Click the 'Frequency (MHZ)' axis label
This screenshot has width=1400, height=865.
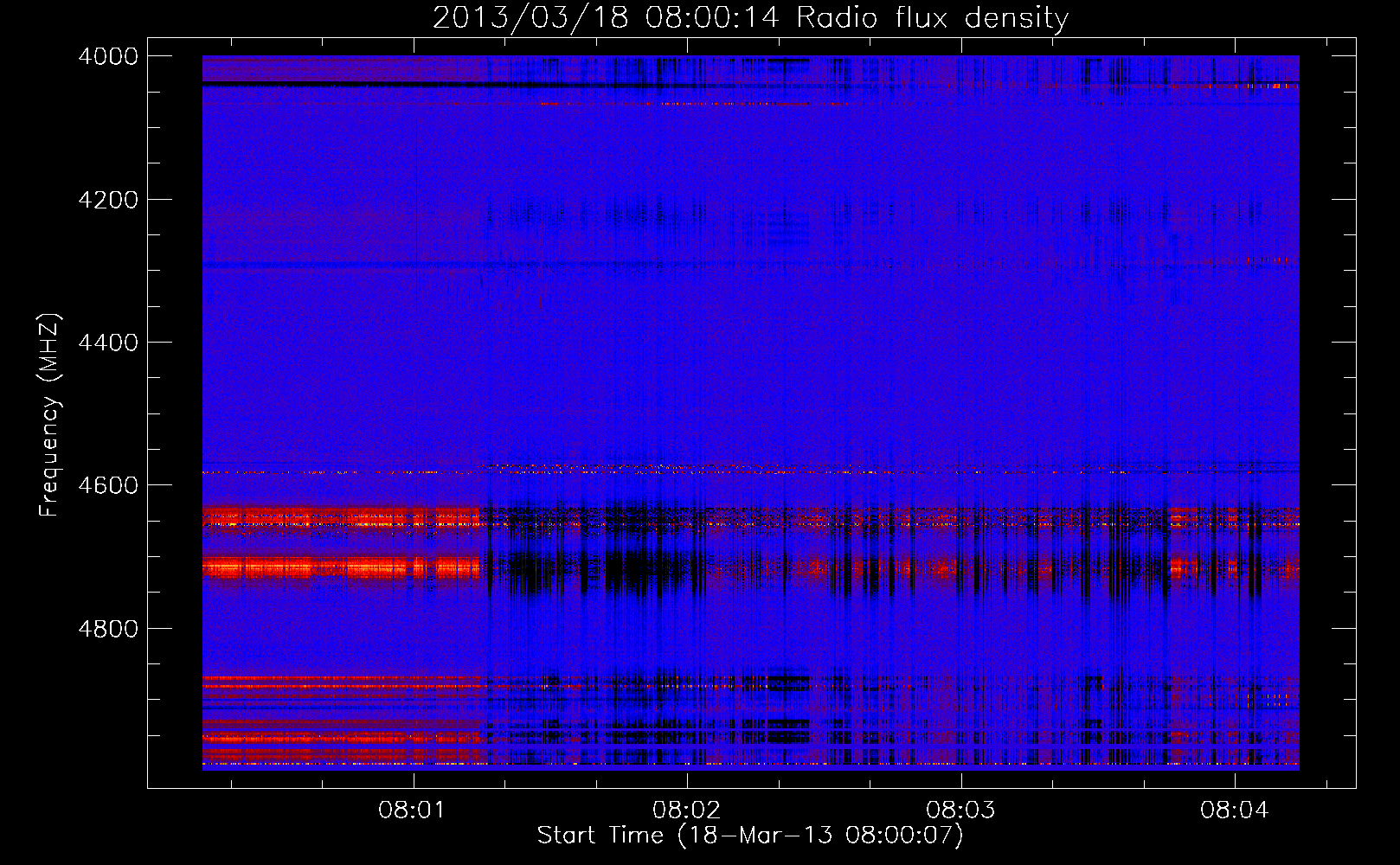point(49,415)
